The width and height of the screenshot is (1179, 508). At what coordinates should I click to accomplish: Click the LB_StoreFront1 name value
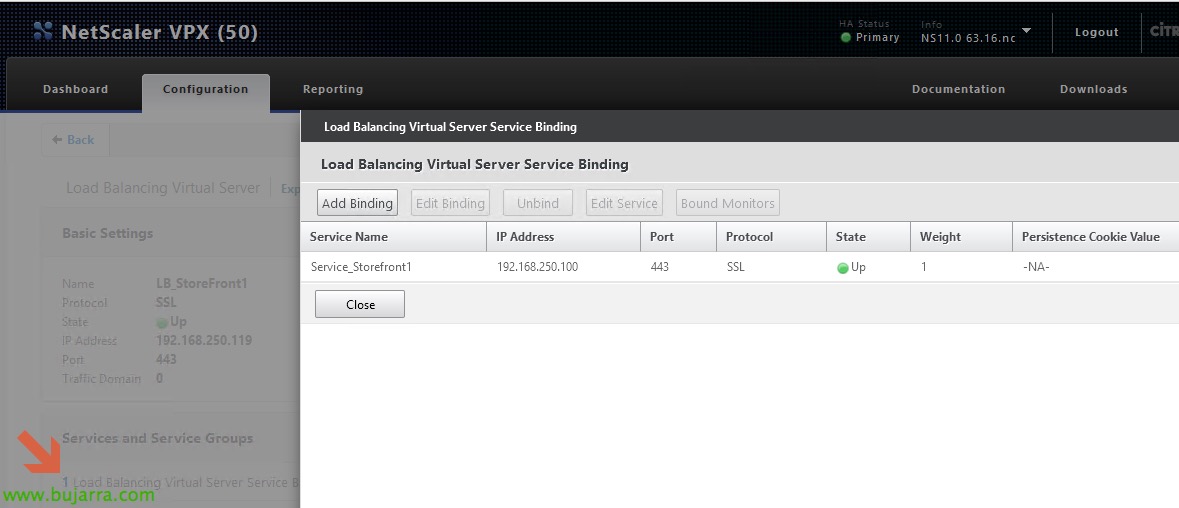(x=202, y=284)
